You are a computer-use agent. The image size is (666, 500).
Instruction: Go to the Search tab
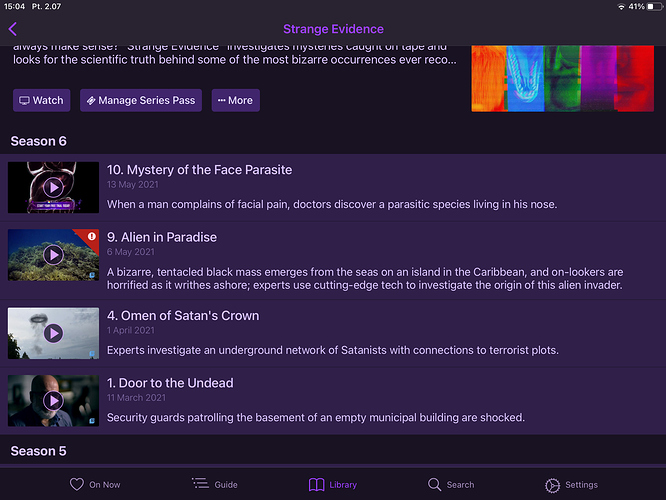pos(451,484)
